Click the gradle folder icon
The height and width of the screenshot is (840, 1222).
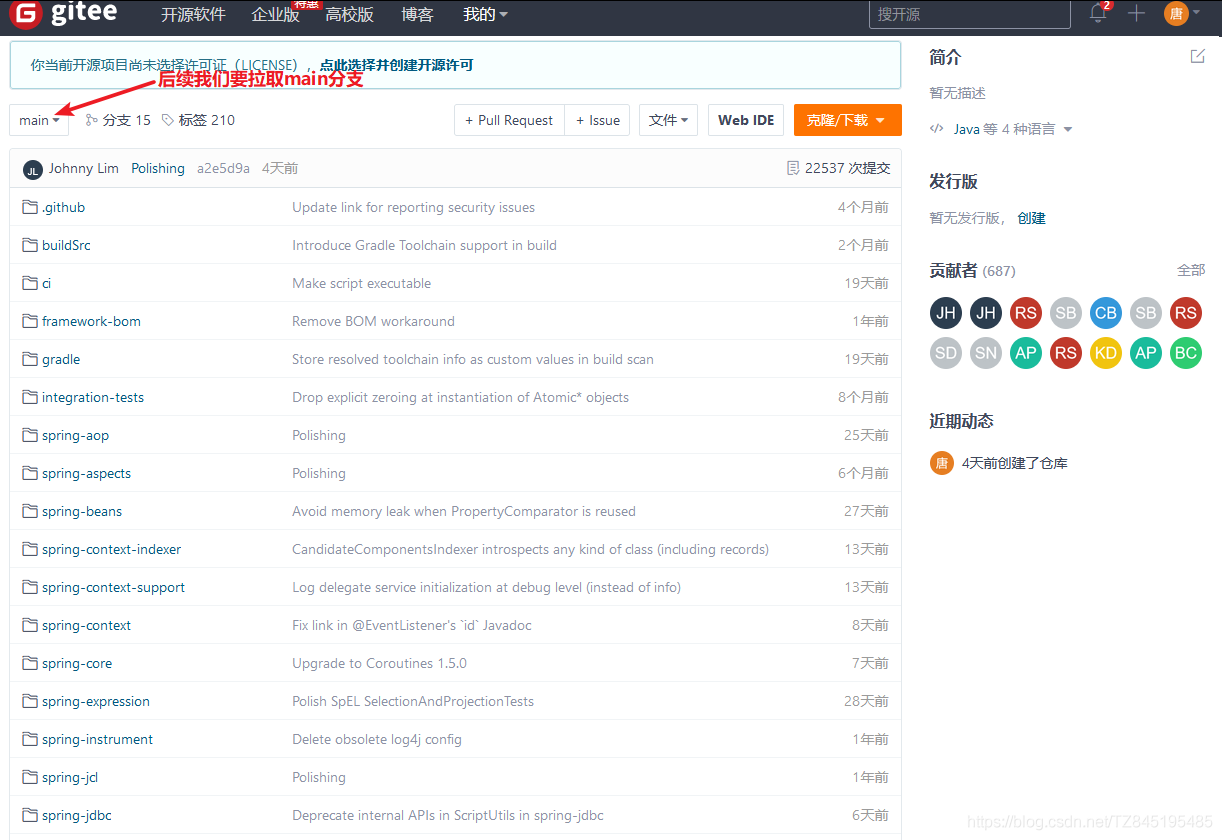(30, 359)
